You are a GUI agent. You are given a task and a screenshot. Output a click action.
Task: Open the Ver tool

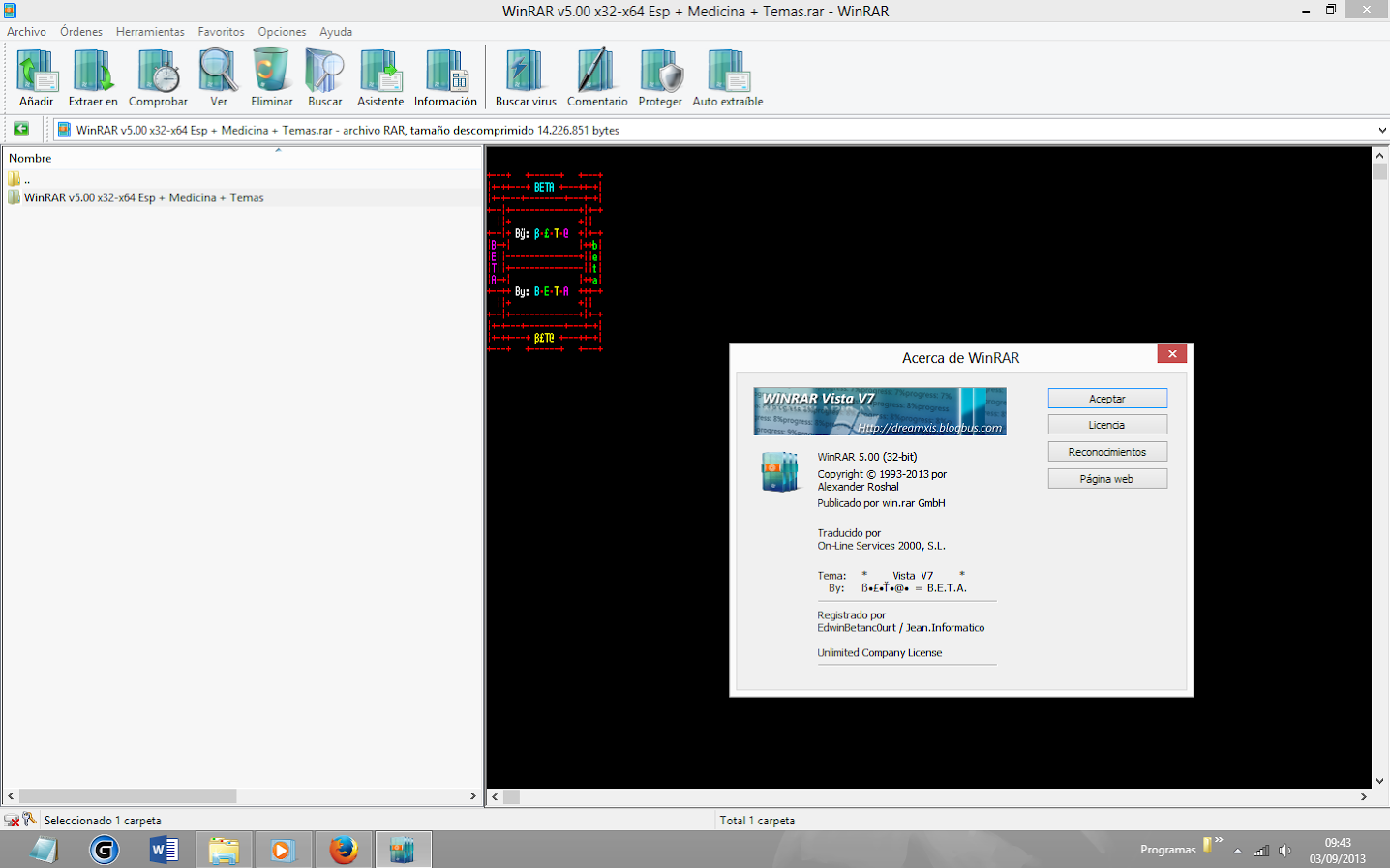219,77
